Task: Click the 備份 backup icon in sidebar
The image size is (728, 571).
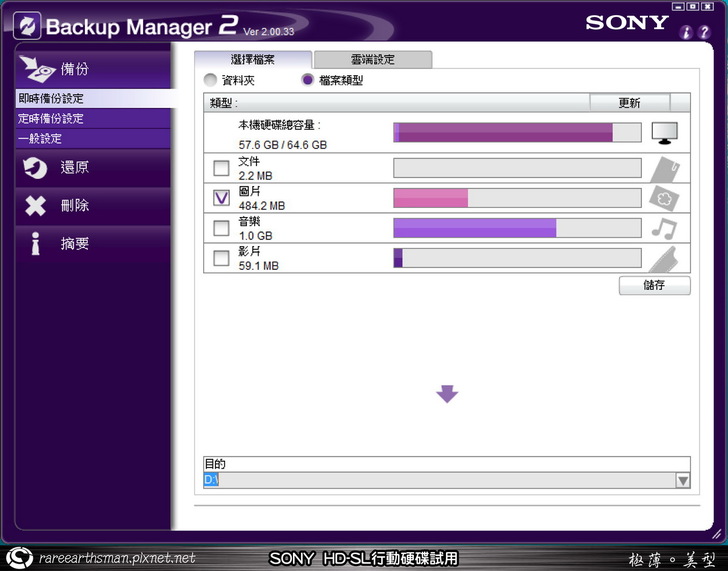Action: (x=36, y=69)
